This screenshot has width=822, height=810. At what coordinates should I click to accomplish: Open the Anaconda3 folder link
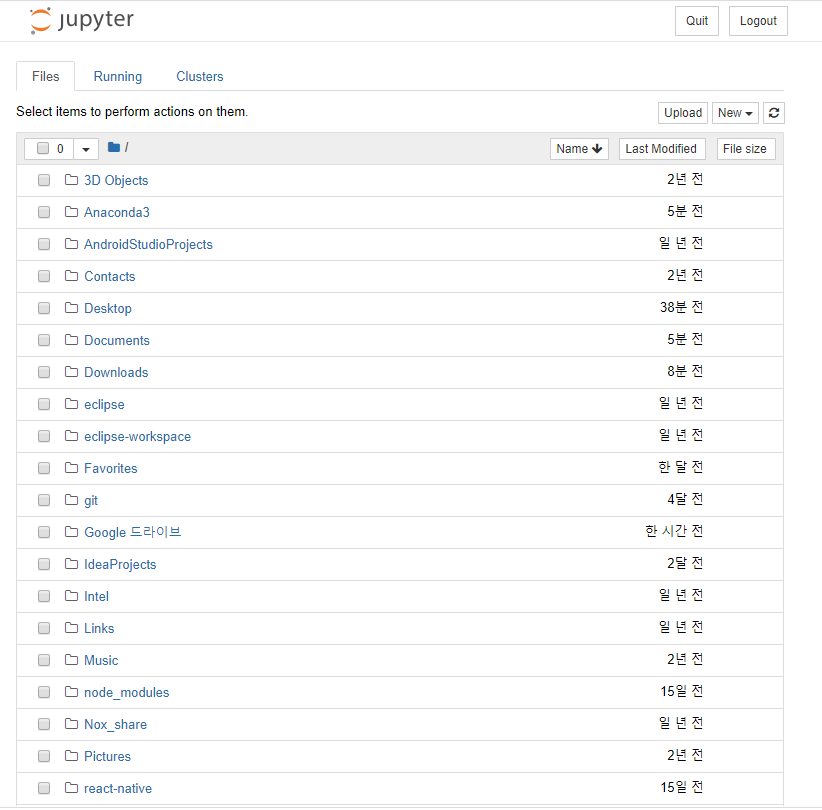(x=117, y=212)
